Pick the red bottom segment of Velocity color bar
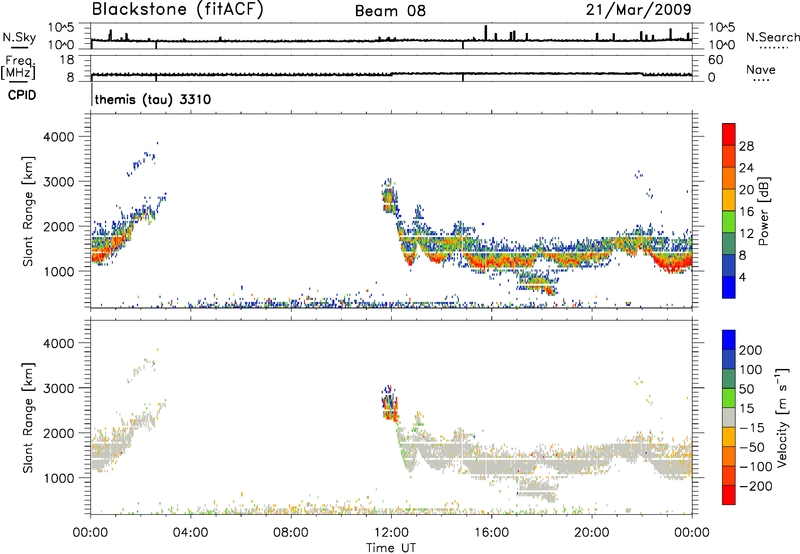 pyautogui.click(x=729, y=495)
